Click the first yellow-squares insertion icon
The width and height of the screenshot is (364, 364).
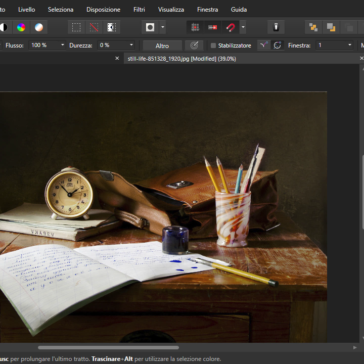coord(313,27)
